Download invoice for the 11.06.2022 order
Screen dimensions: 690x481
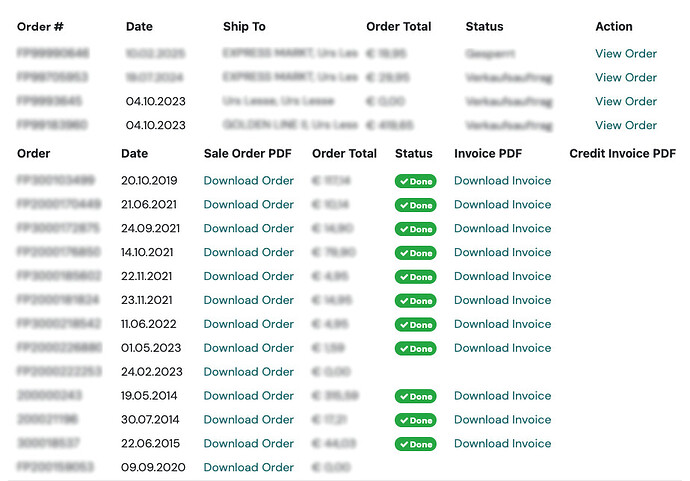click(x=503, y=324)
